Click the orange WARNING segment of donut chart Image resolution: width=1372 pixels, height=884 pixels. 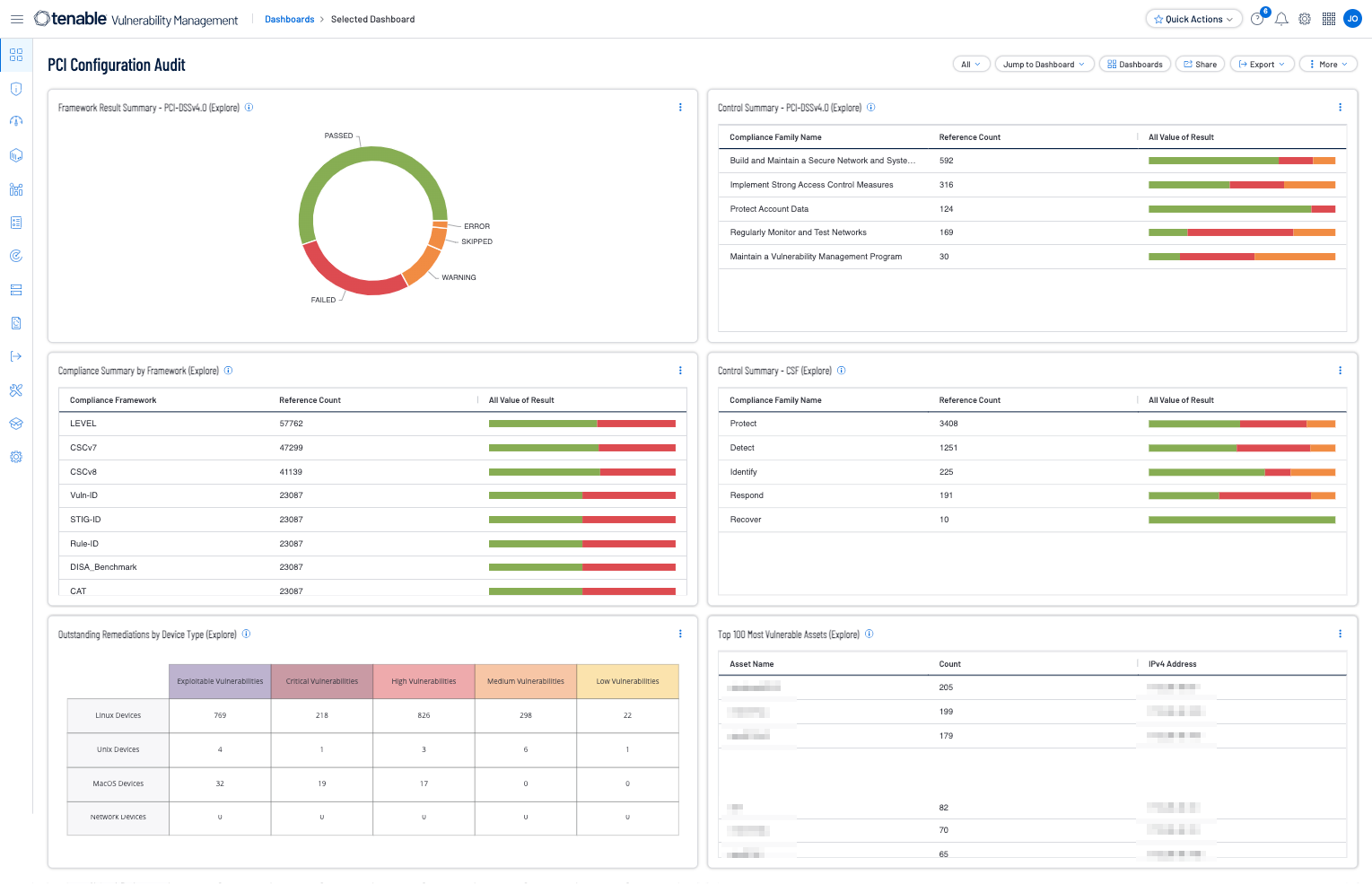click(422, 266)
